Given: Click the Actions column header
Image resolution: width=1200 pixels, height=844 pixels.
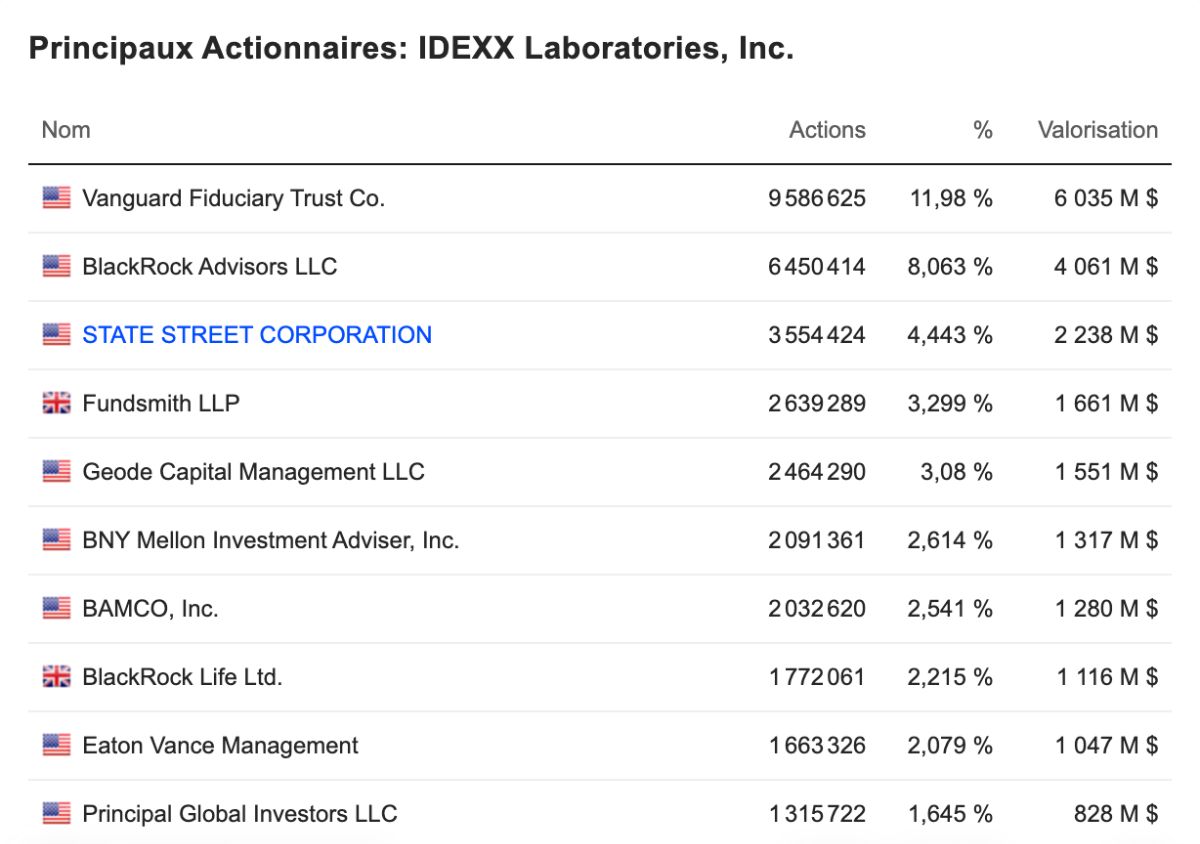Looking at the screenshot, I should click(x=827, y=130).
